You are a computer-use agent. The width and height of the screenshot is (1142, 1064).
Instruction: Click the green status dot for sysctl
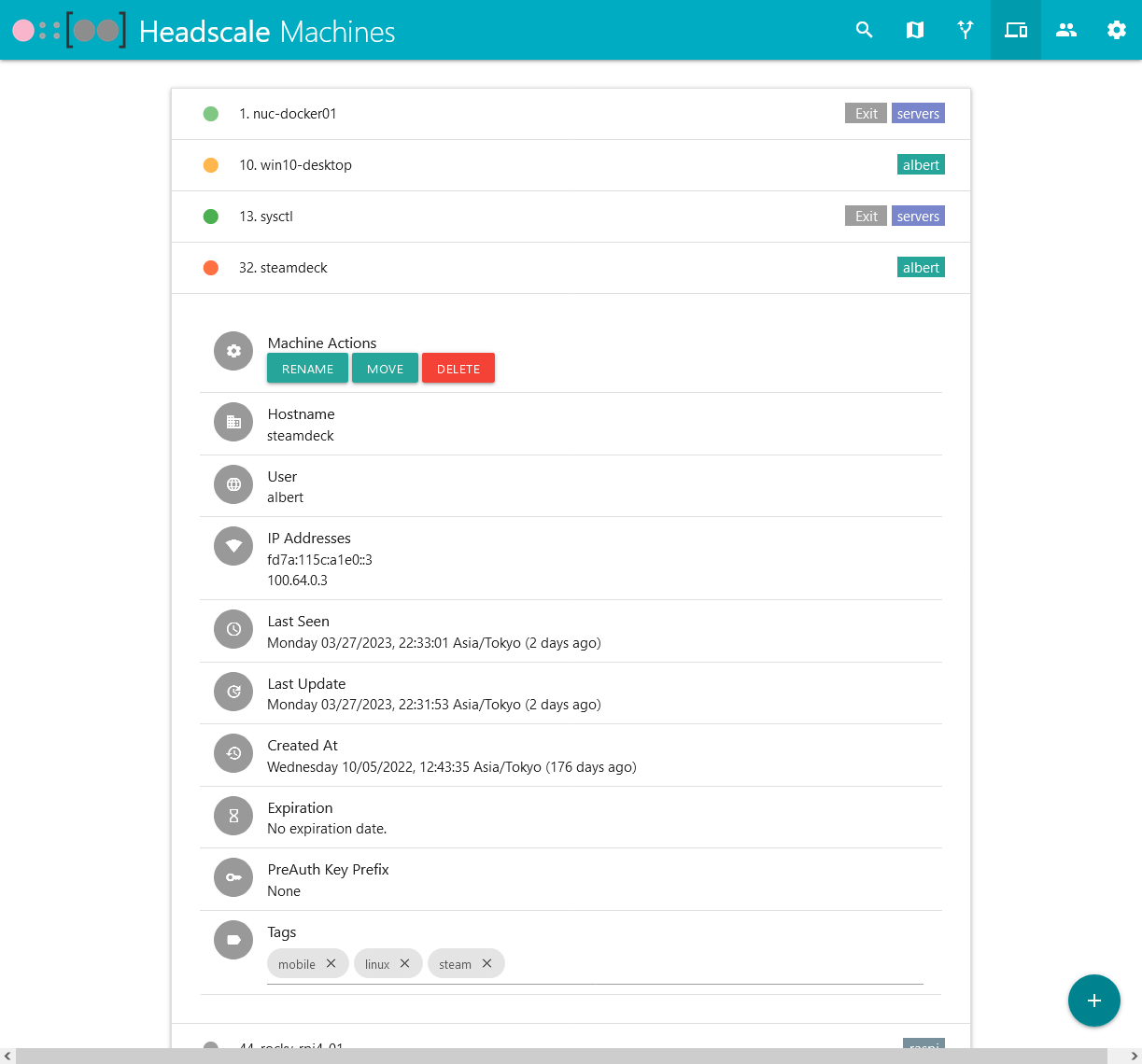coord(211,217)
